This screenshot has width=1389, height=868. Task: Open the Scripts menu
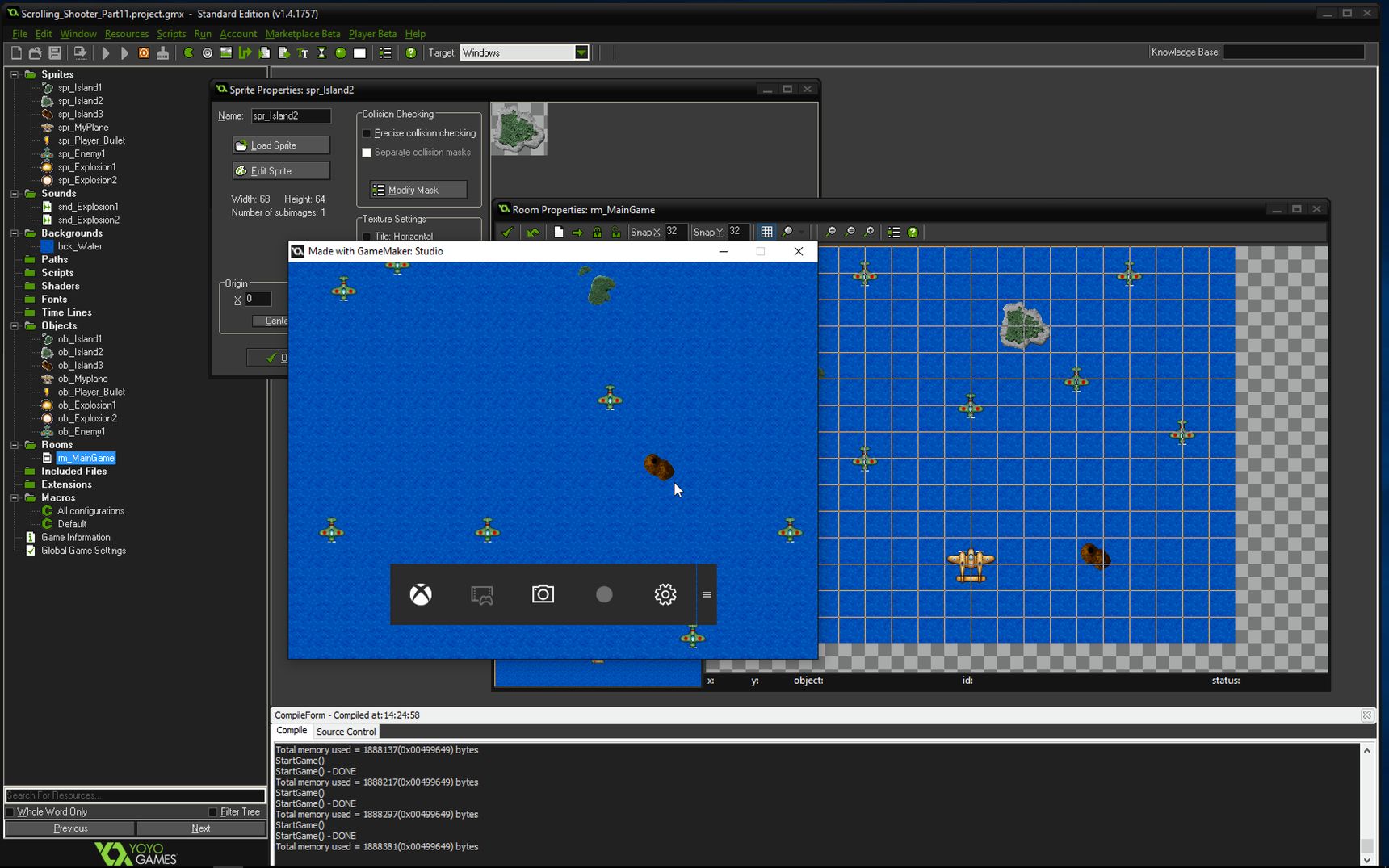point(171,34)
